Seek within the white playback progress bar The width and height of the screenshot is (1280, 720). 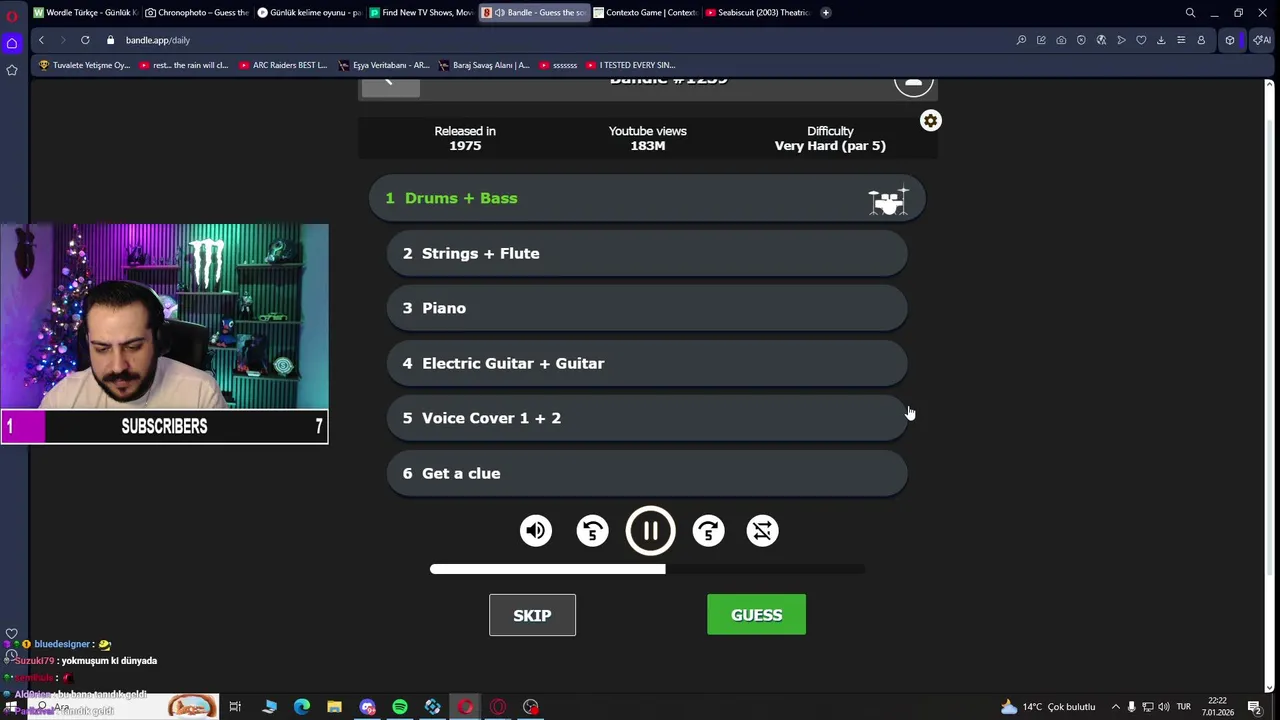[648, 569]
